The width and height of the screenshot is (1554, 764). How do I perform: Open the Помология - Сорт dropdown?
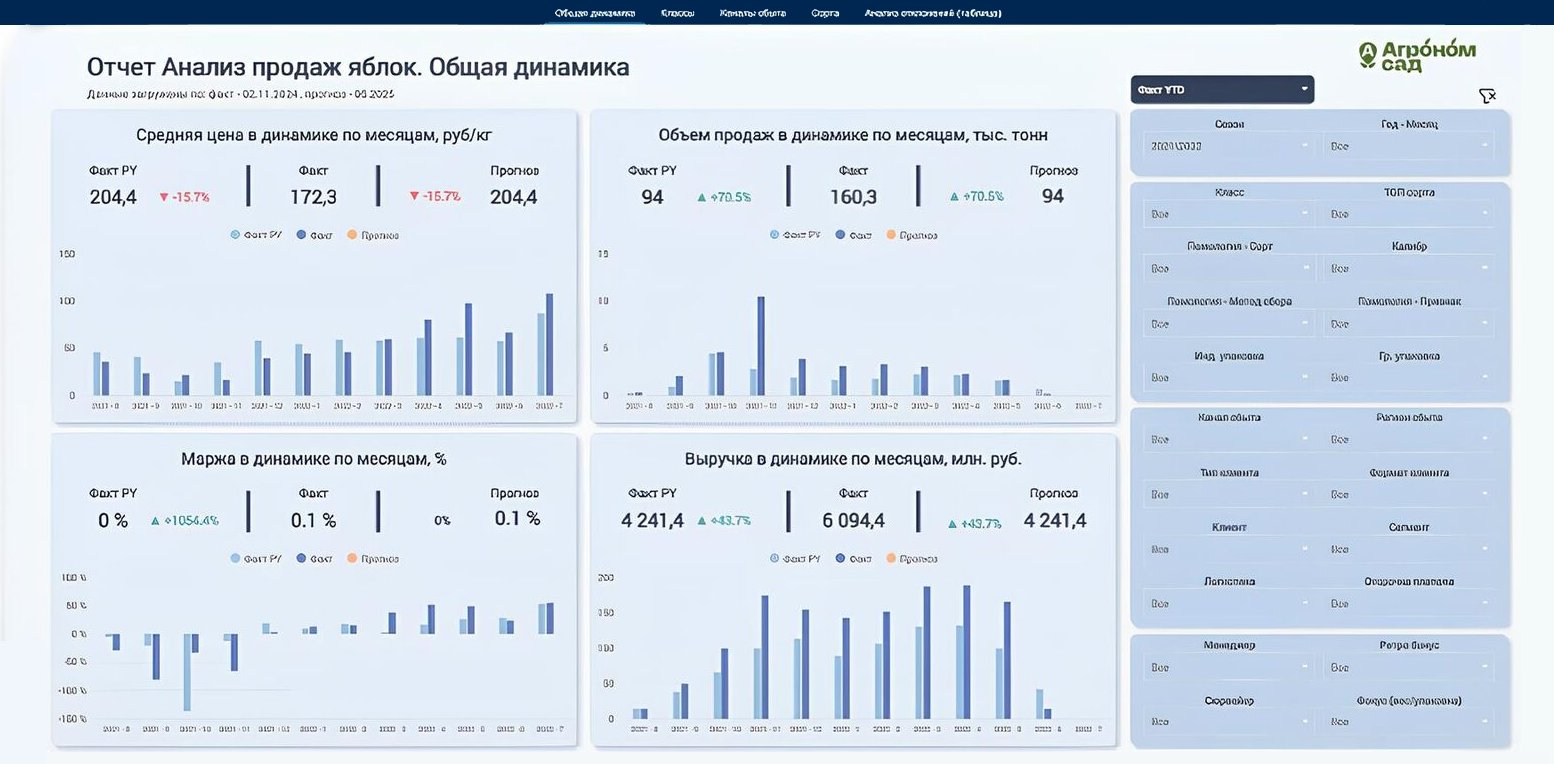[1229, 269]
